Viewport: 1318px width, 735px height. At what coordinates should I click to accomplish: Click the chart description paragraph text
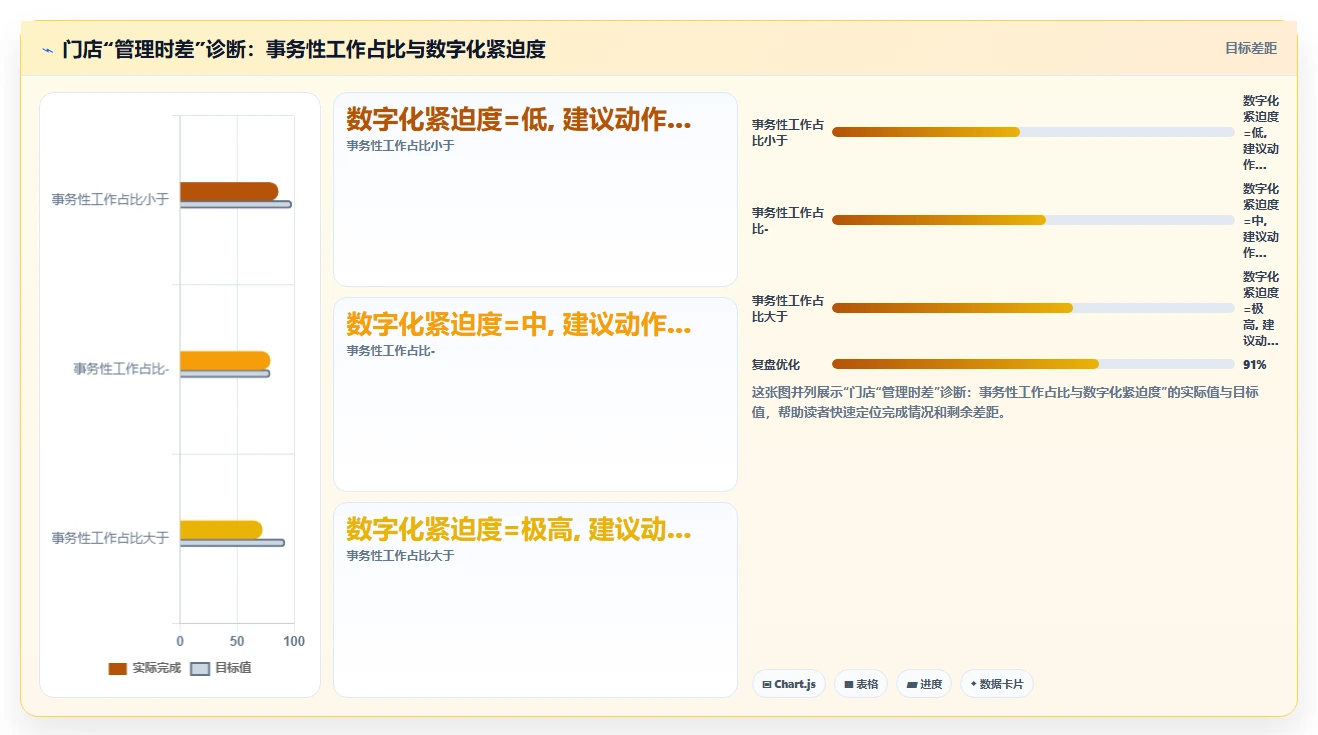(x=1005, y=402)
